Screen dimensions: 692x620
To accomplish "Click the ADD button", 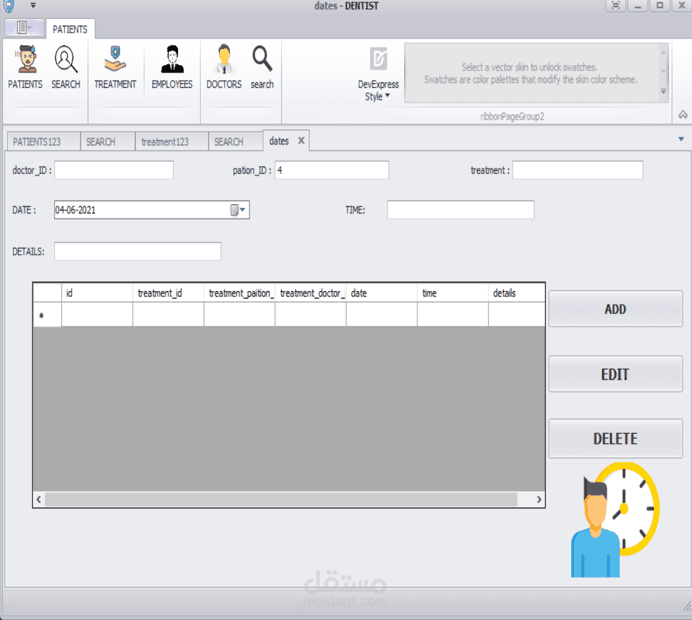I will (x=615, y=309).
